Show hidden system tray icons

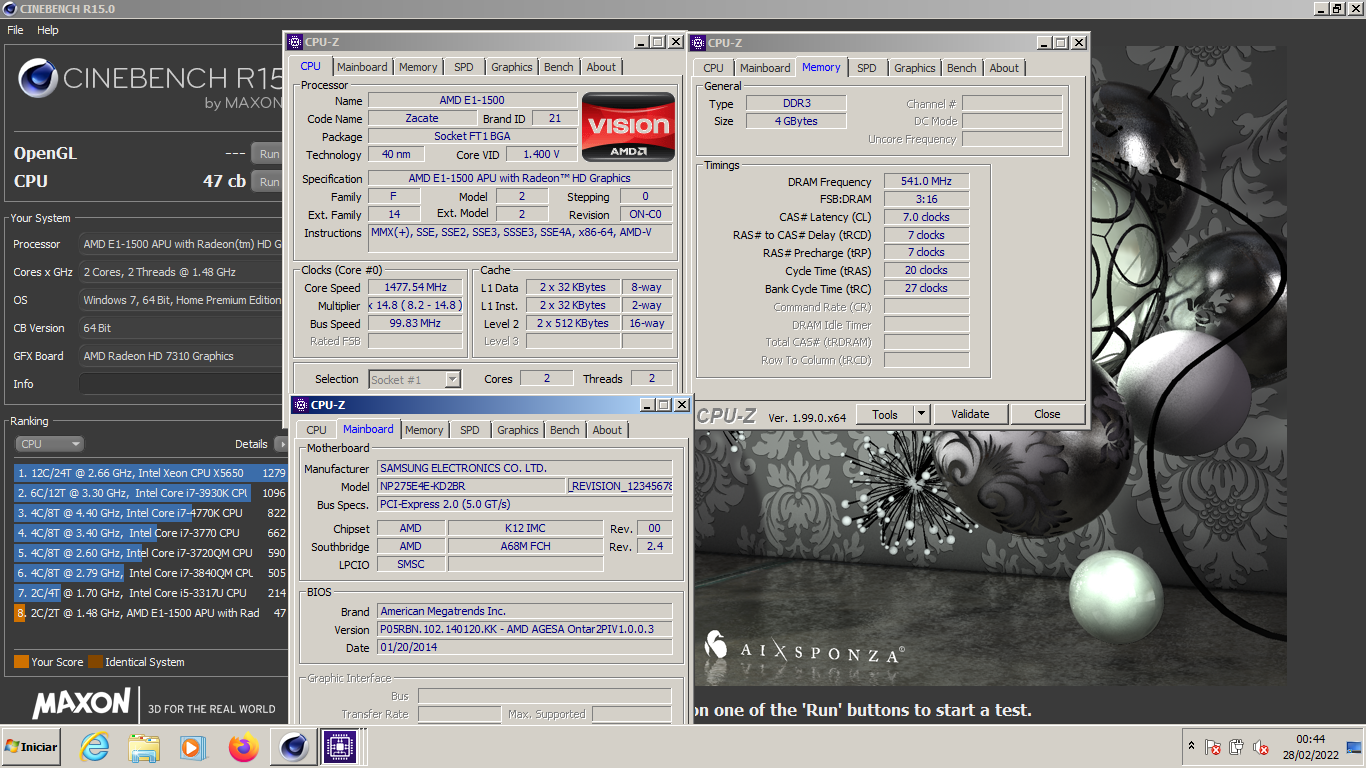(x=1190, y=747)
